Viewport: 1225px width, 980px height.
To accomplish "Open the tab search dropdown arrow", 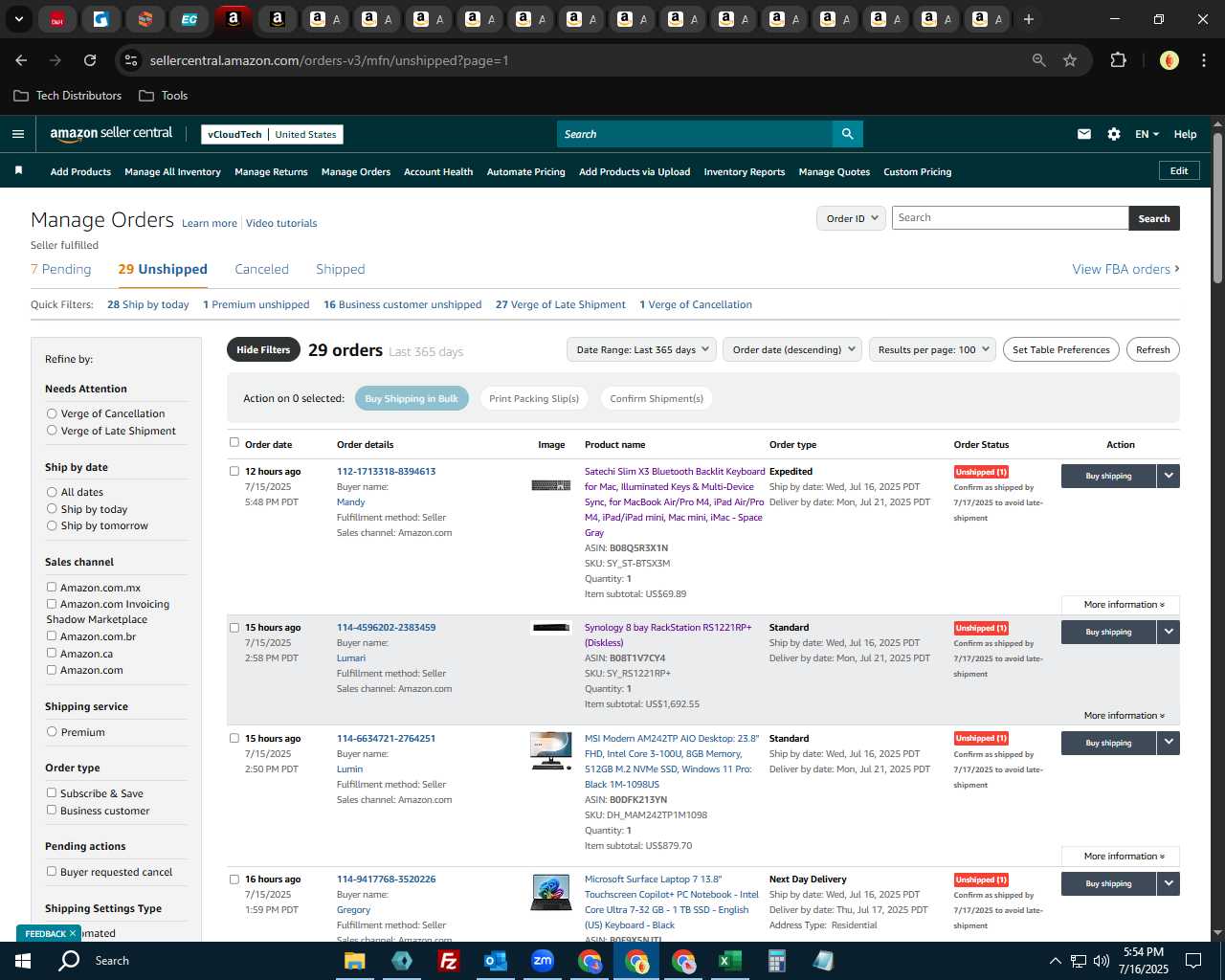I will point(18,19).
